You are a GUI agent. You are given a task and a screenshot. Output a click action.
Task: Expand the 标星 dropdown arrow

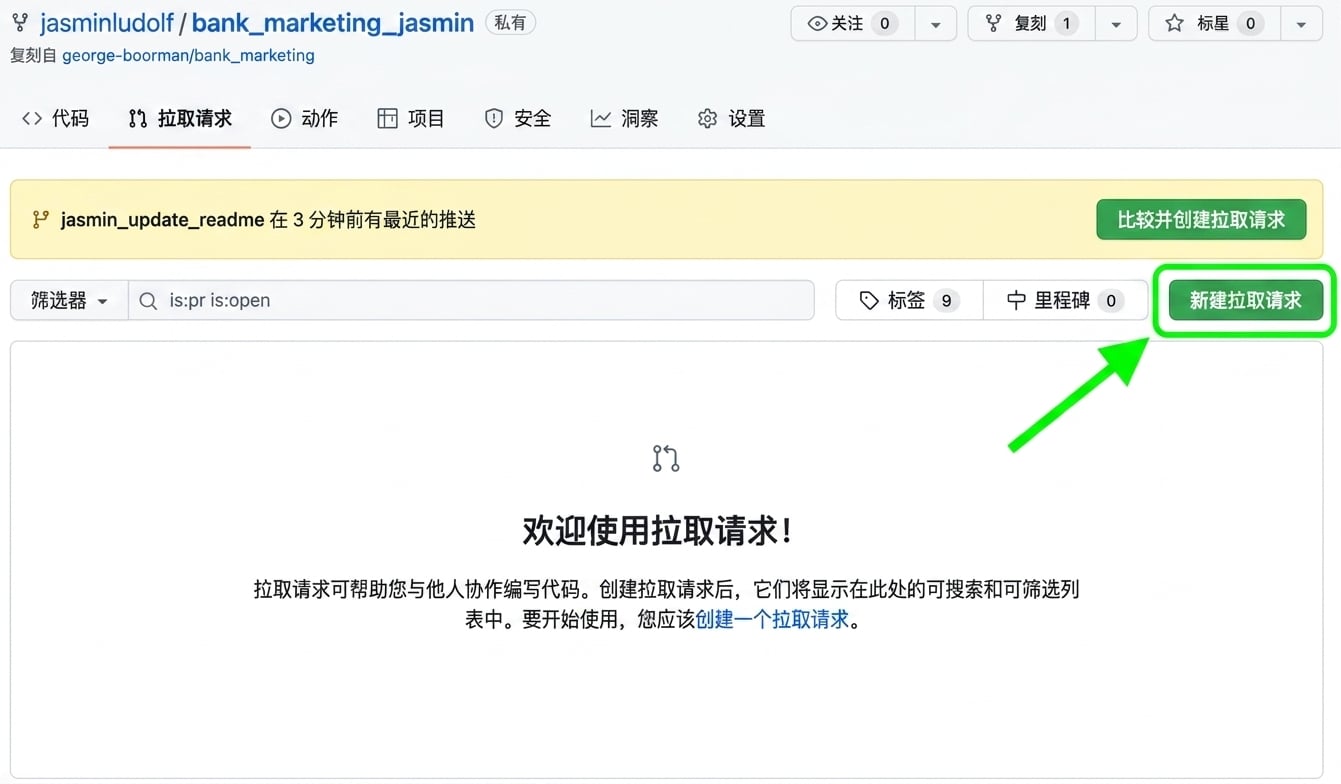1300,24
